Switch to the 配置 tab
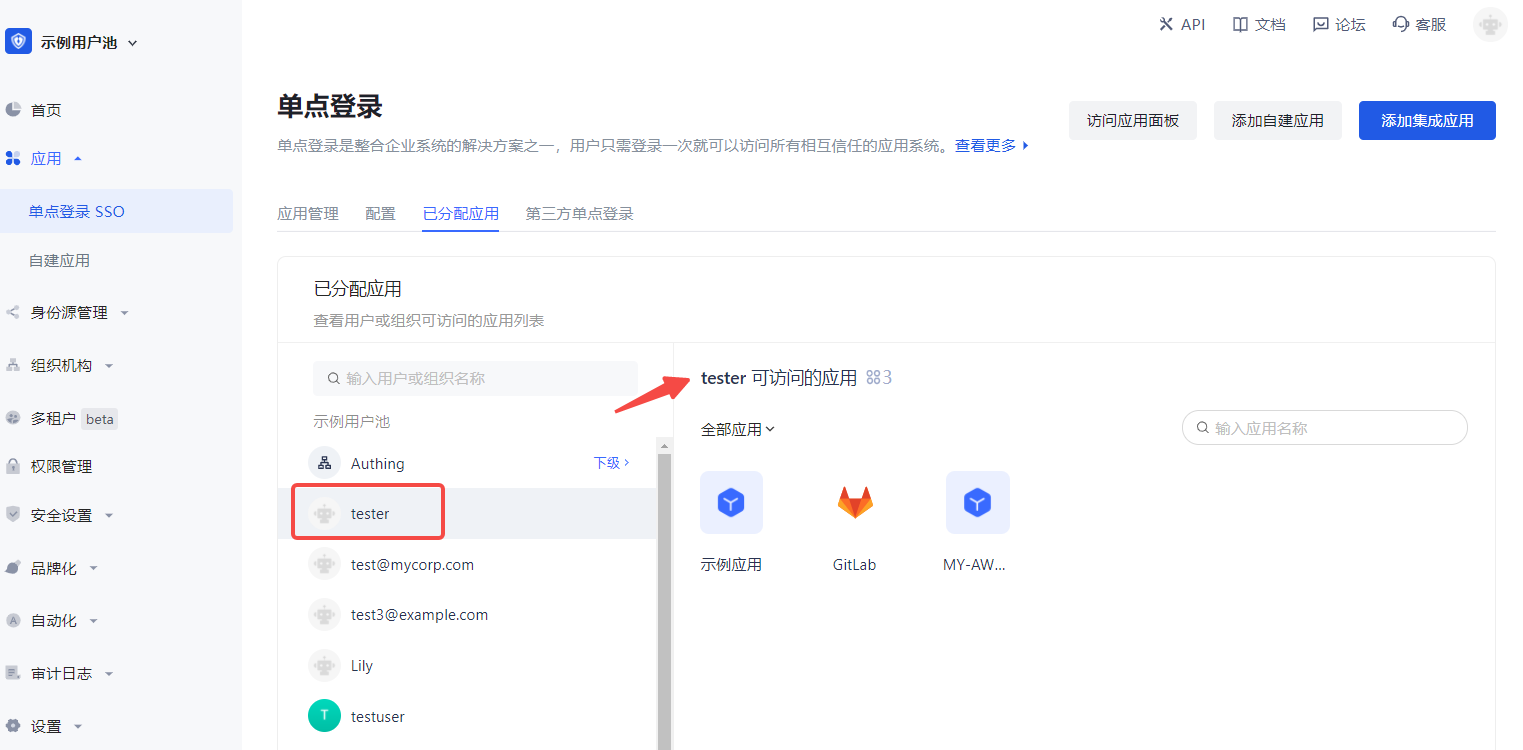Screen dimensions: 1523x750 tap(380, 214)
